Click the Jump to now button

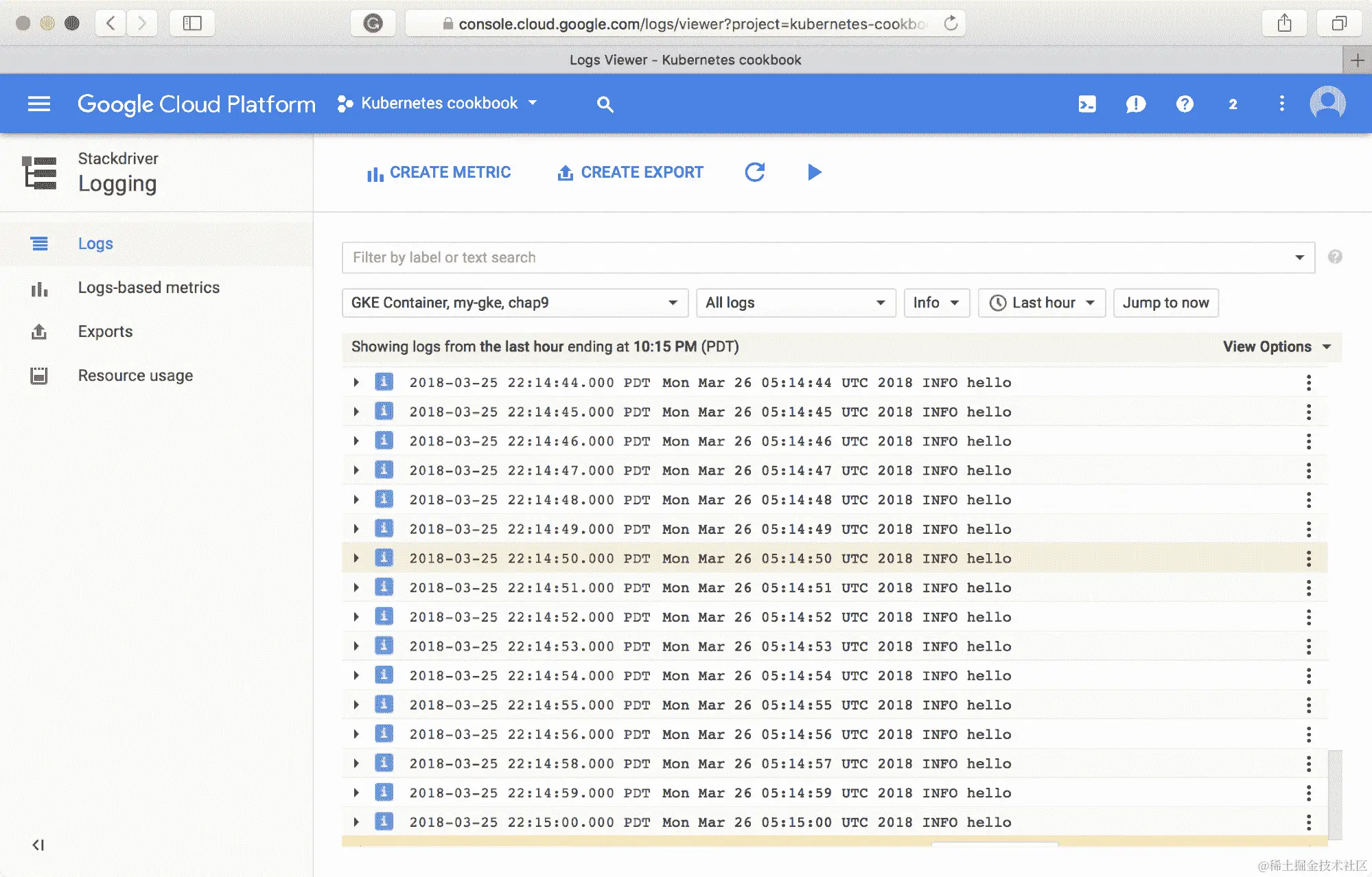1165,303
